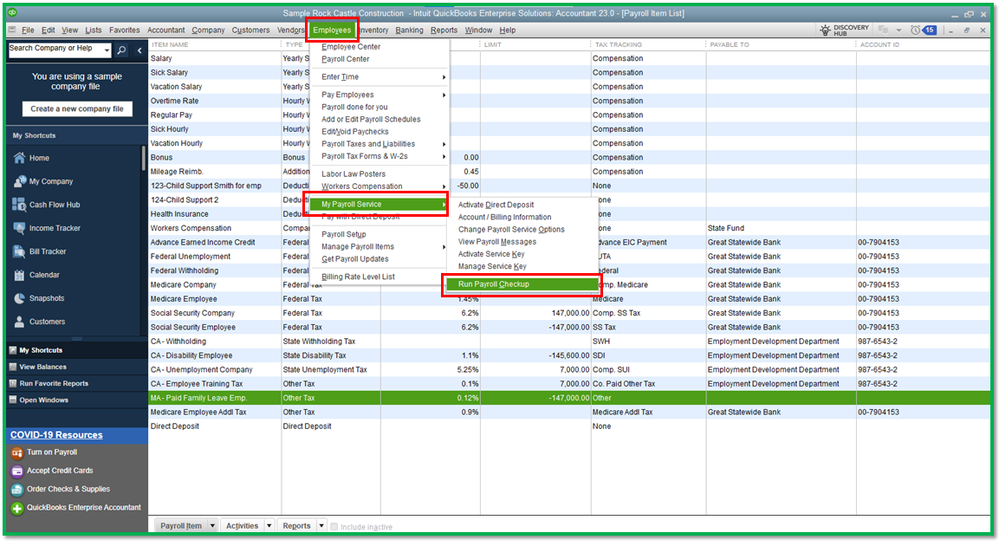Open Activities dropdown arrow
This screenshot has height=541, width=999.
click(269, 526)
